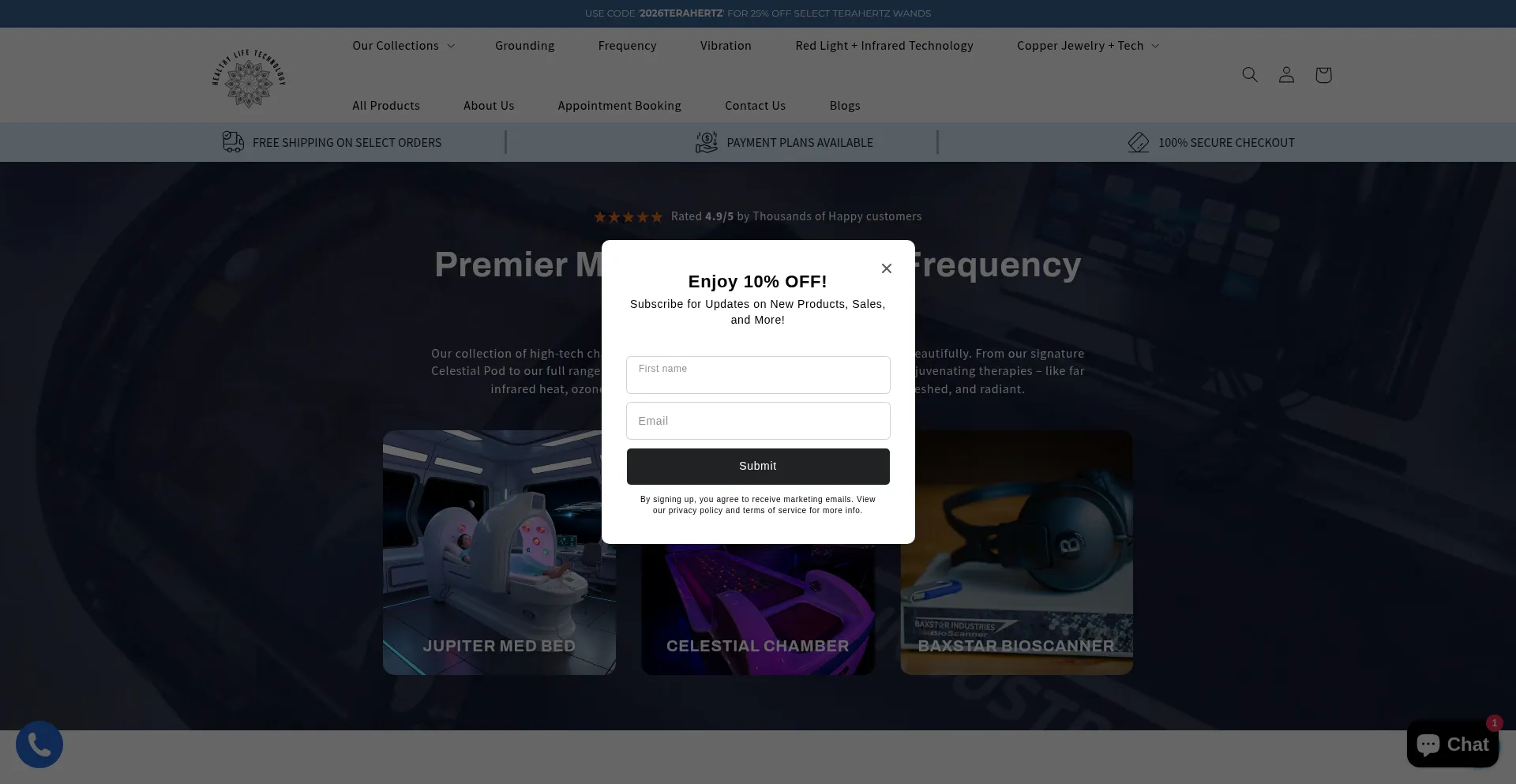The image size is (1516, 784).
Task: Submit the newsletter signup form
Action: coord(758,467)
